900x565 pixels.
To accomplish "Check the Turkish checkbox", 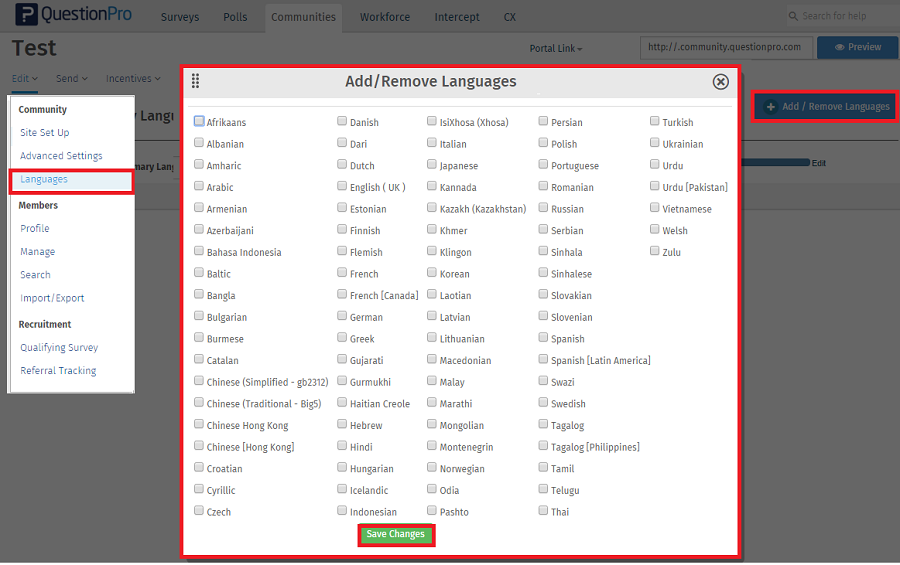I will [654, 121].
